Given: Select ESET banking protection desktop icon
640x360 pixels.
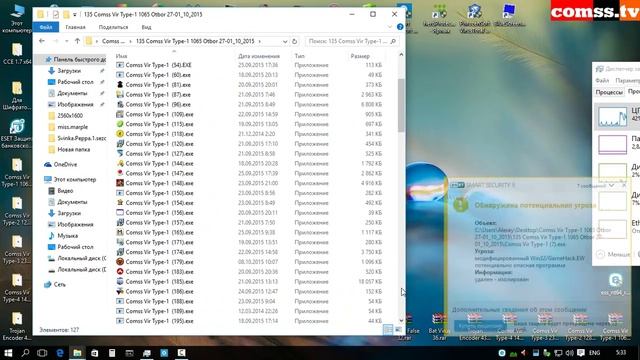Looking at the screenshot, I should pos(16,134).
